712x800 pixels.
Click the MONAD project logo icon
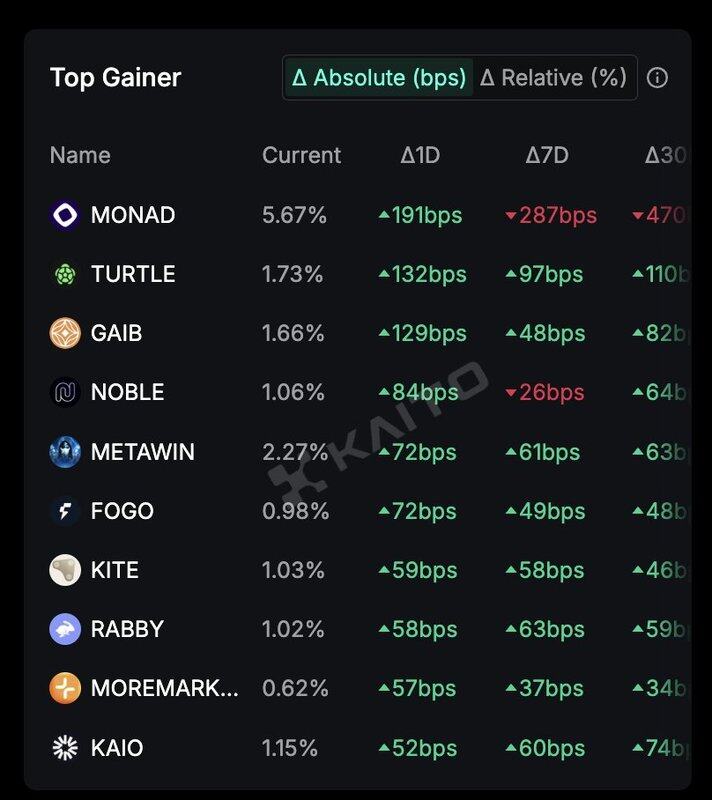(65, 215)
